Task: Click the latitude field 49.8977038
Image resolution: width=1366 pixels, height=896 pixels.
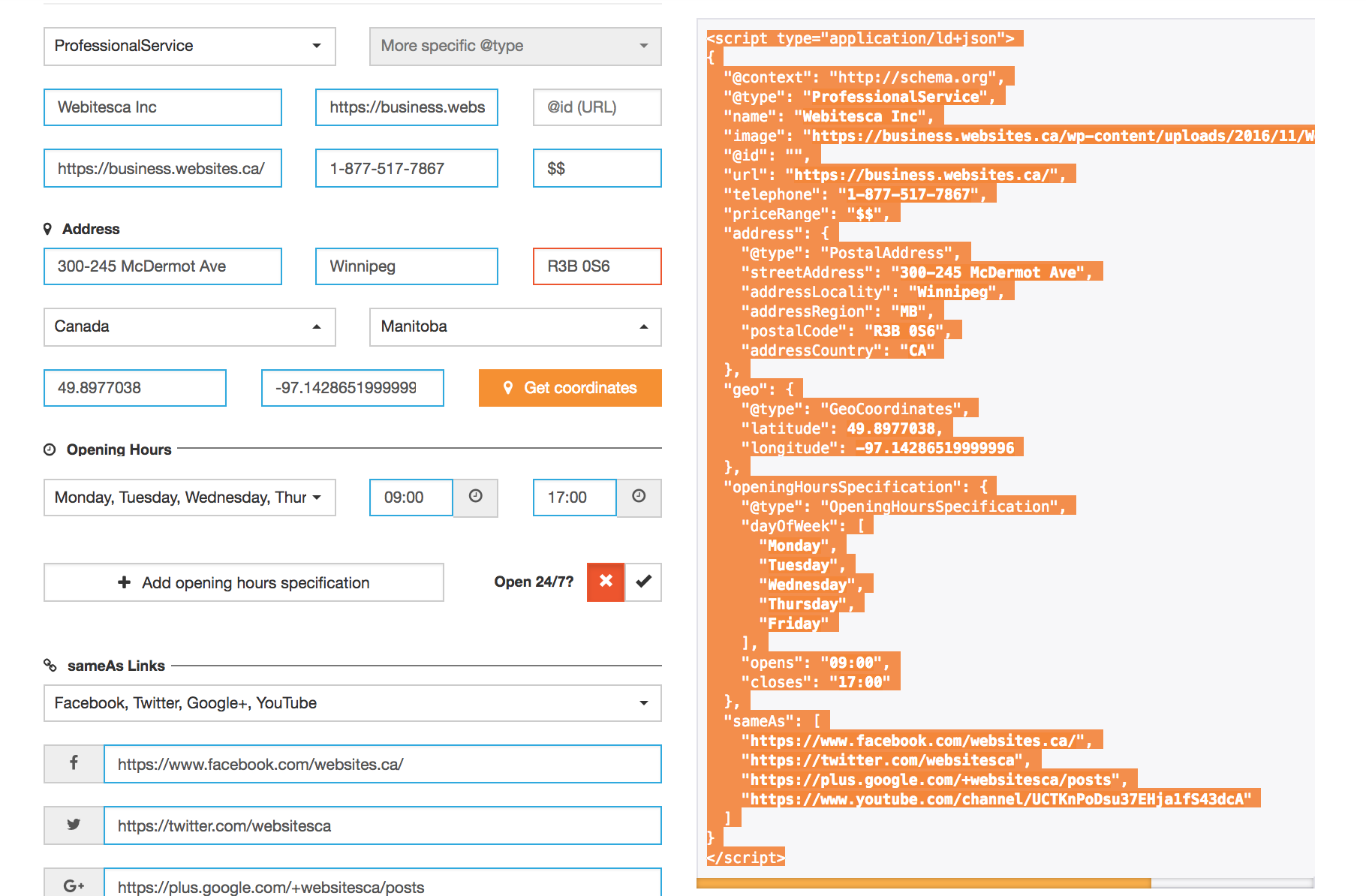Action: 134,388
